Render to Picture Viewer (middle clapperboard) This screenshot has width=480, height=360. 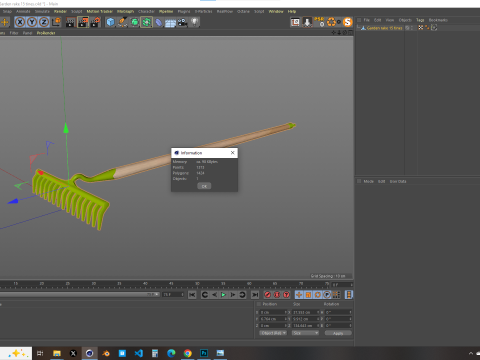(x=83, y=22)
